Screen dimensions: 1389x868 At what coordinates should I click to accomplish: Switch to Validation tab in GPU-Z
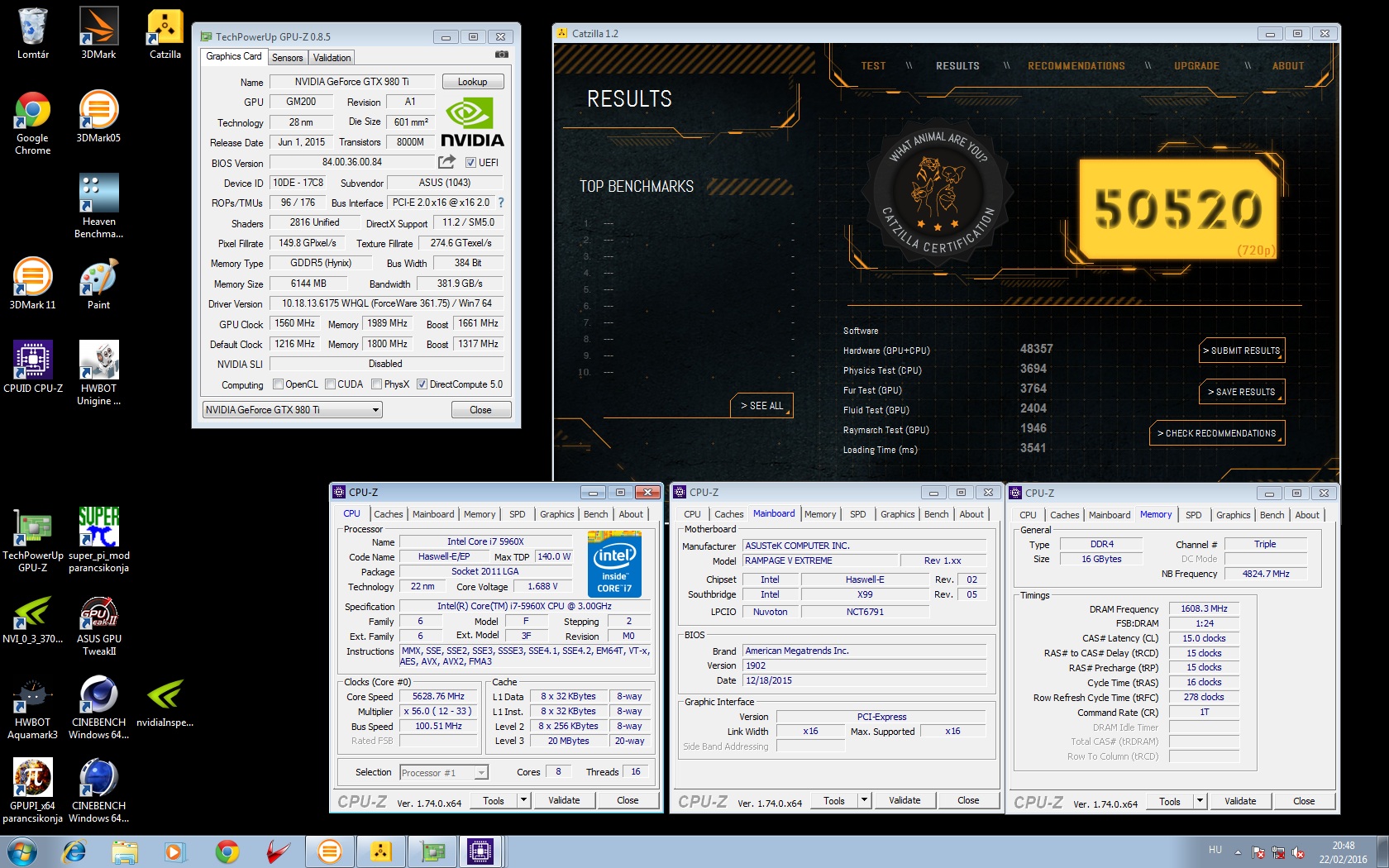pos(332,58)
